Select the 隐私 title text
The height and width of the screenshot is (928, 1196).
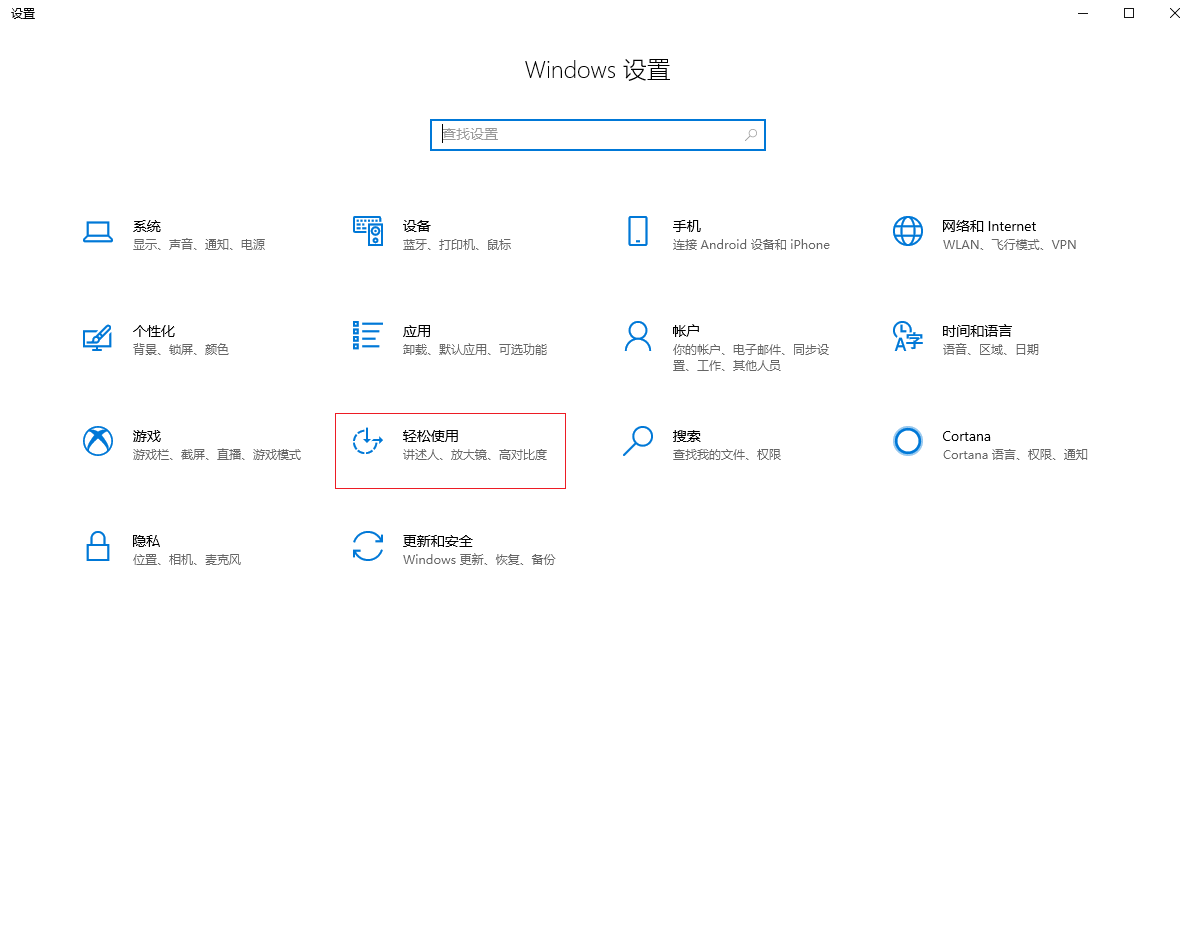click(x=146, y=541)
